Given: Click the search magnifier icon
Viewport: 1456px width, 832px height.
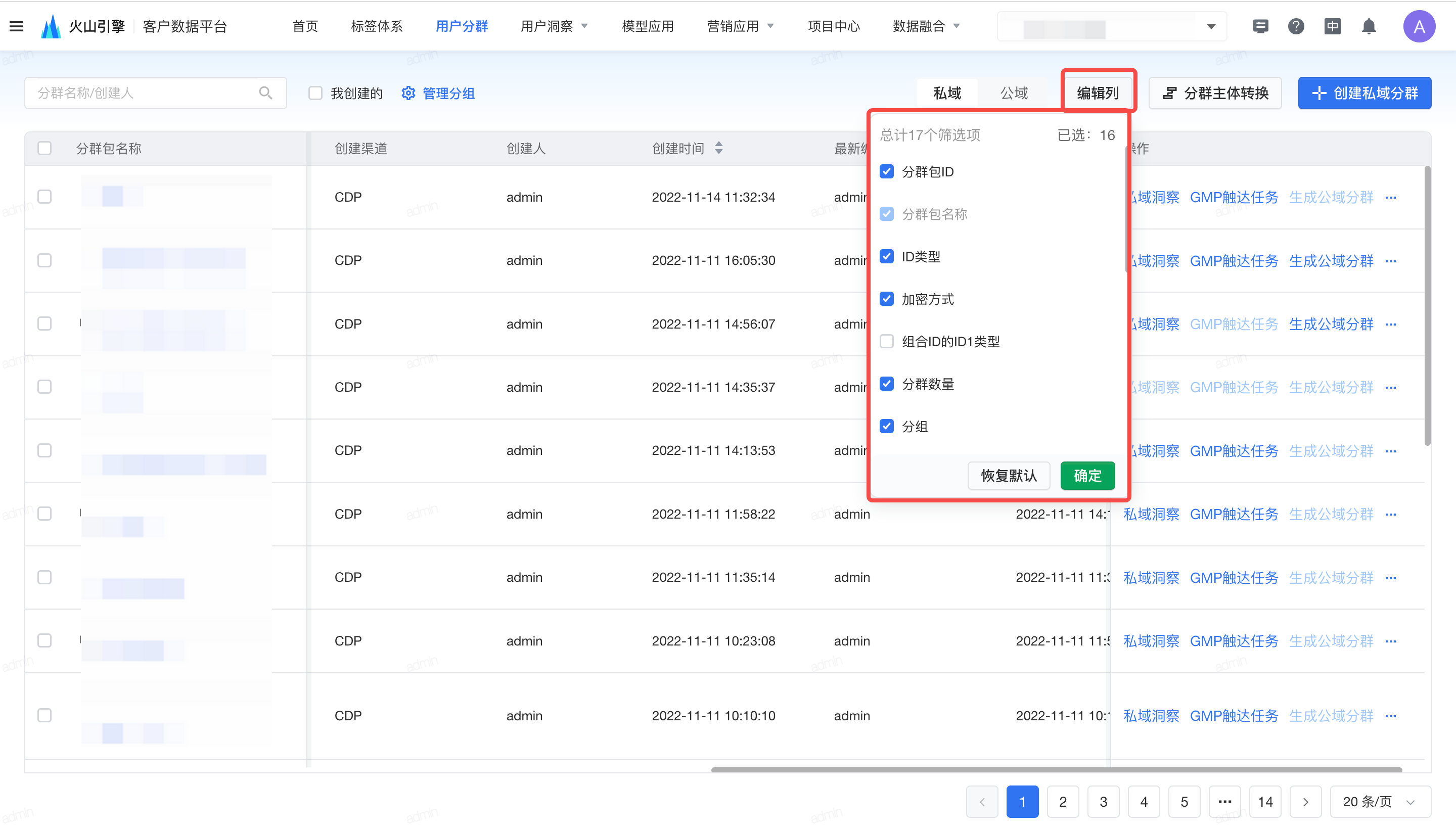Looking at the screenshot, I should [x=265, y=93].
